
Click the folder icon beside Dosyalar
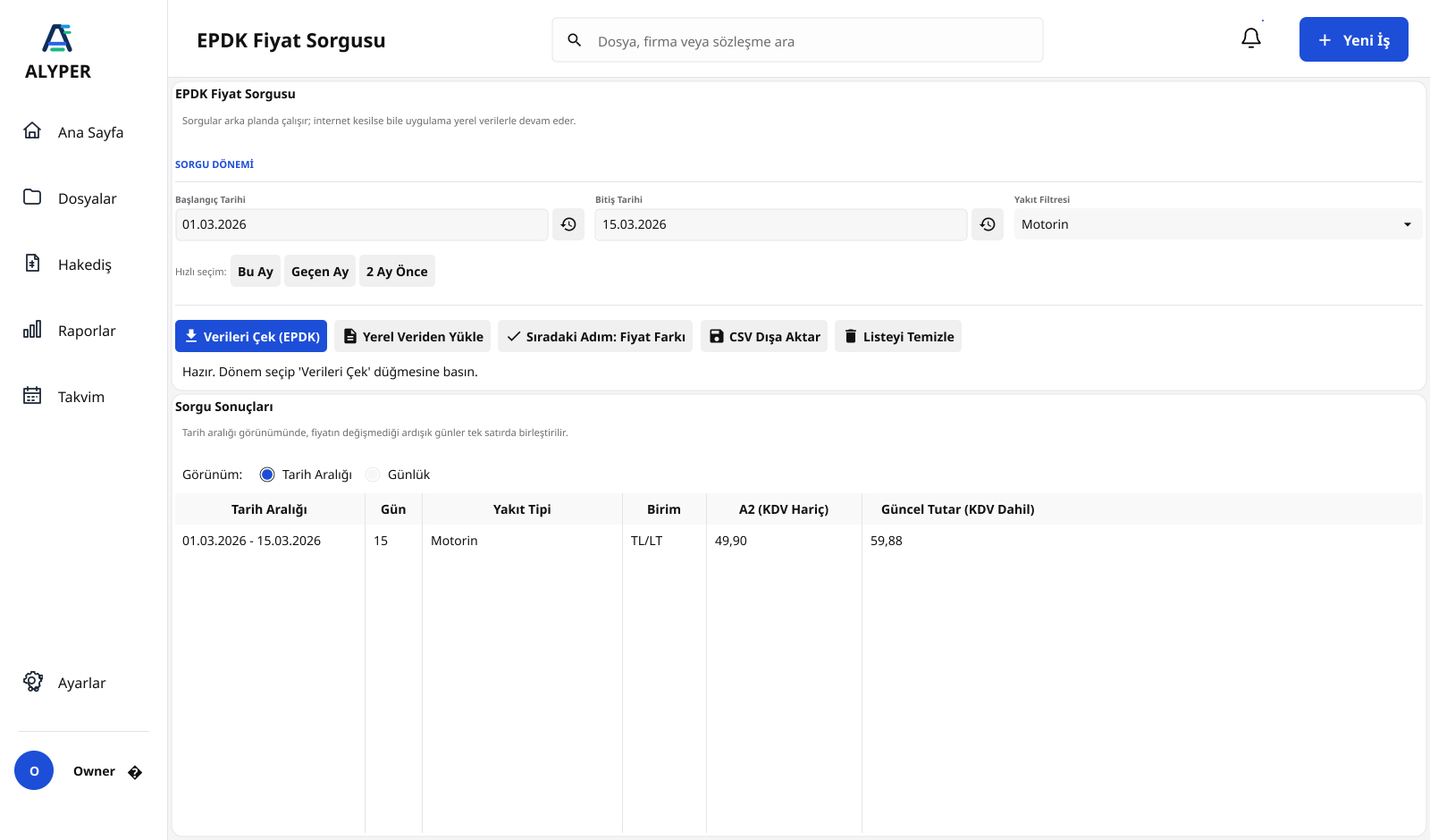click(32, 197)
